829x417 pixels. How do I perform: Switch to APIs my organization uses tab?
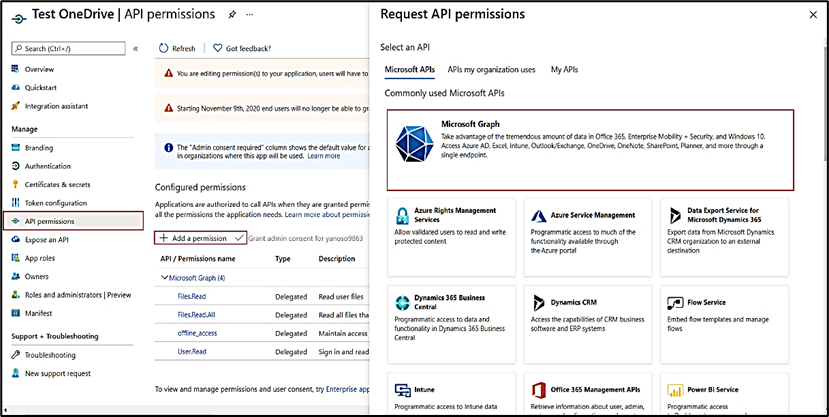pos(491,70)
